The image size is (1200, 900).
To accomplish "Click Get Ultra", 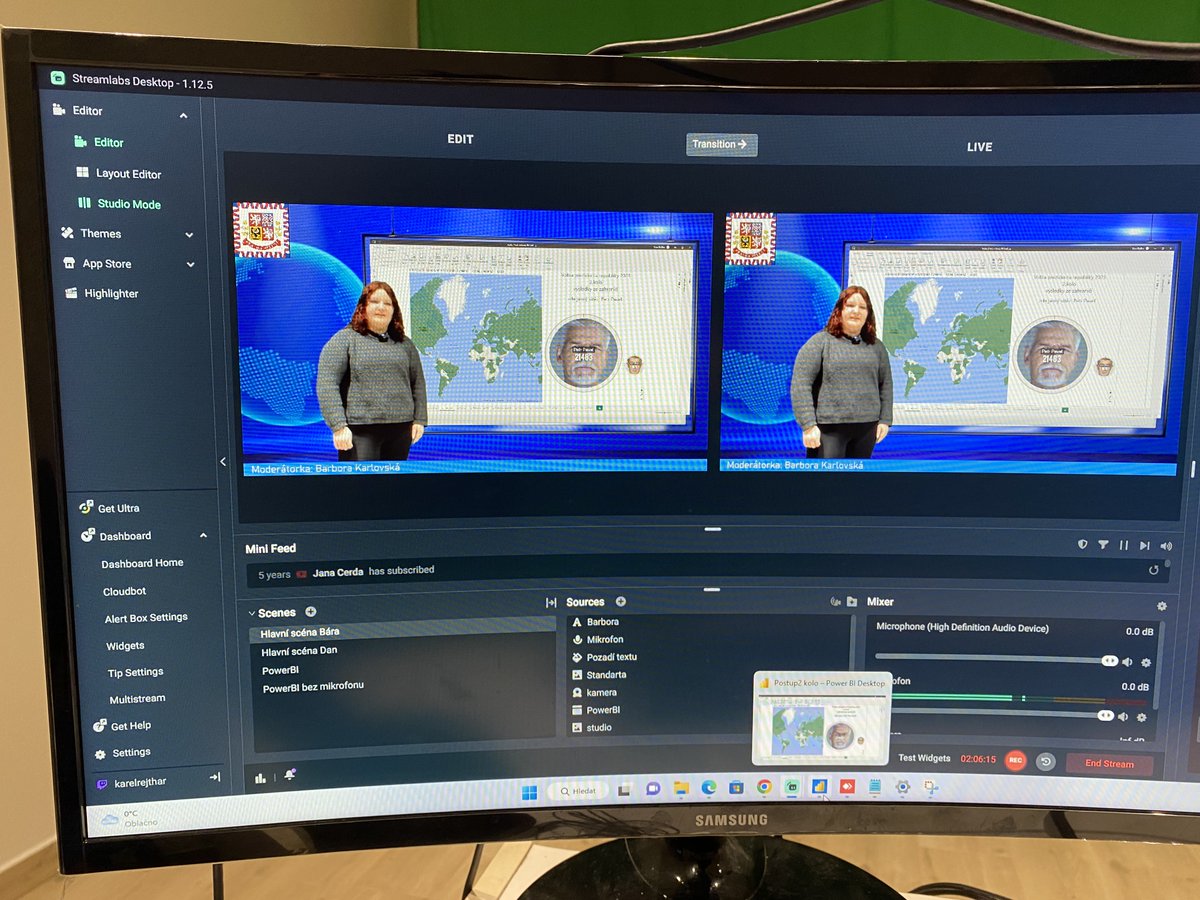I will point(110,508).
